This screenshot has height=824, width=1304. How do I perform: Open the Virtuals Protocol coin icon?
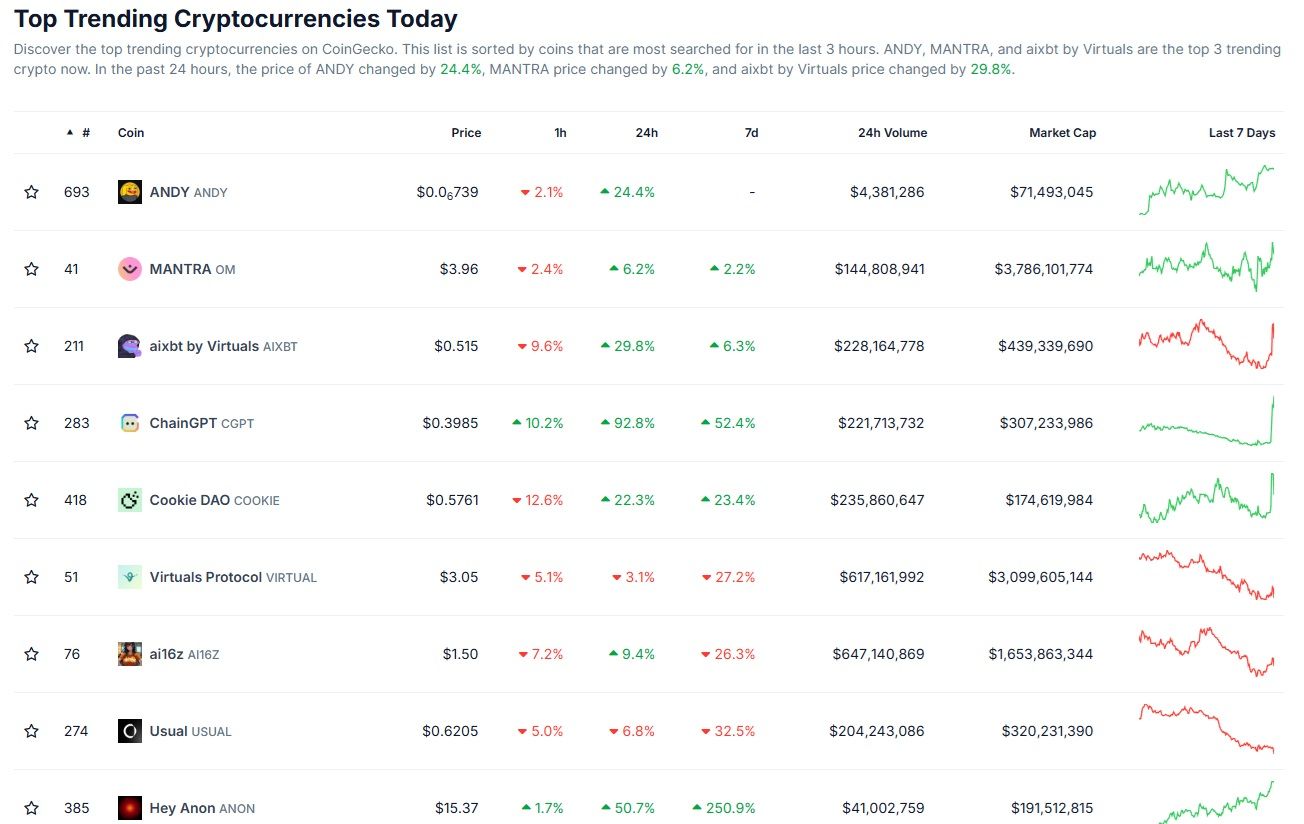(x=130, y=577)
